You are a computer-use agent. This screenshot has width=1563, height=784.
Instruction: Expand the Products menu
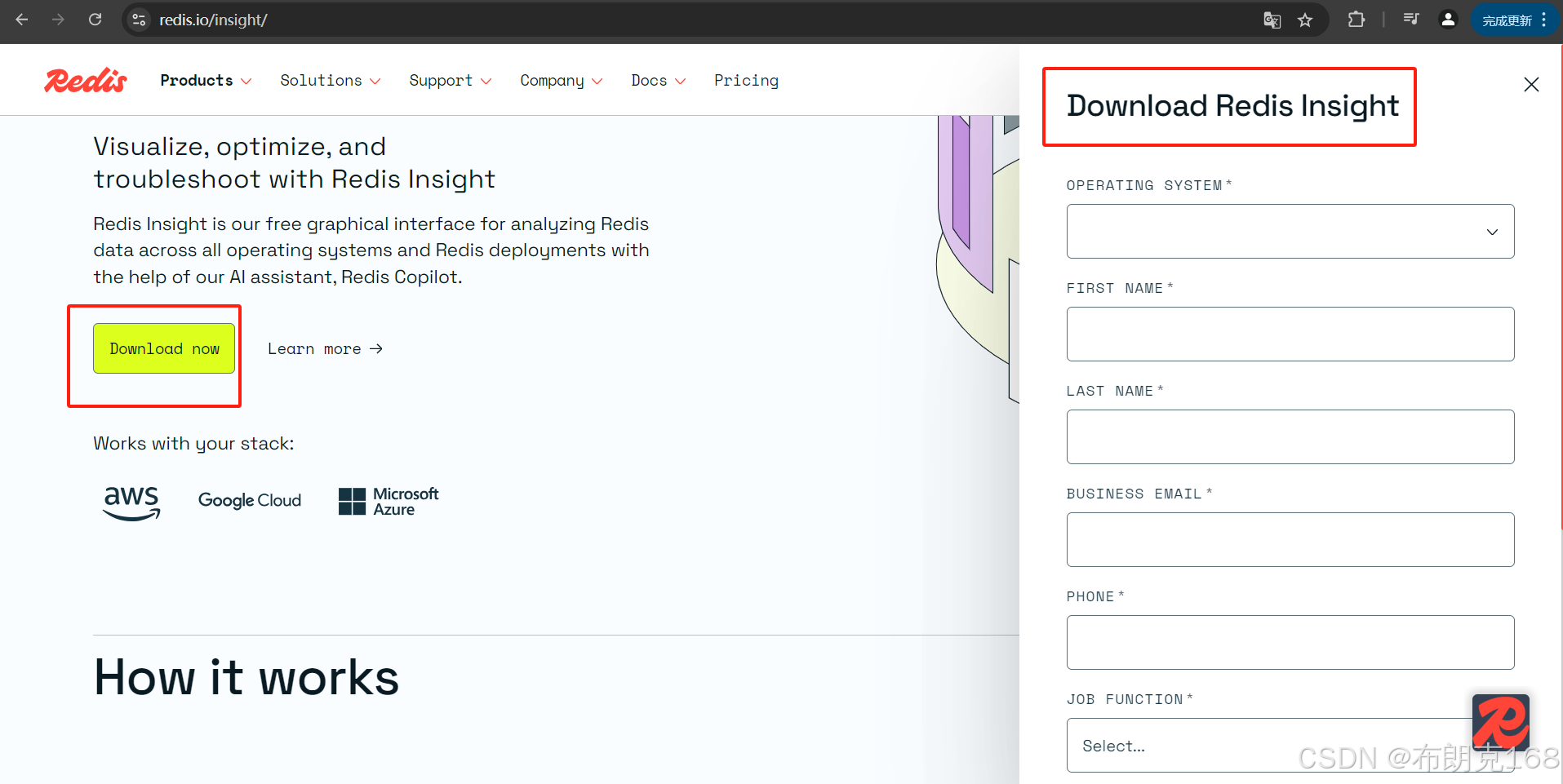point(206,81)
